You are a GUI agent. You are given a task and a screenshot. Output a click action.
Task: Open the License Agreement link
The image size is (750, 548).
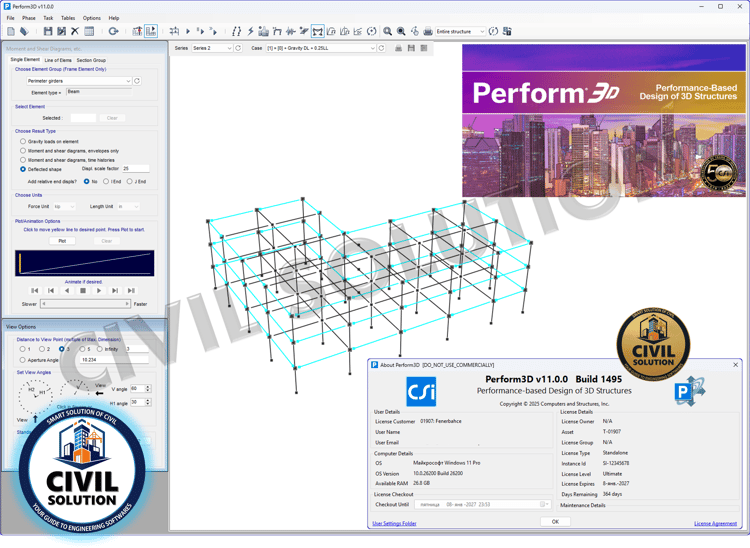pyautogui.click(x=716, y=524)
